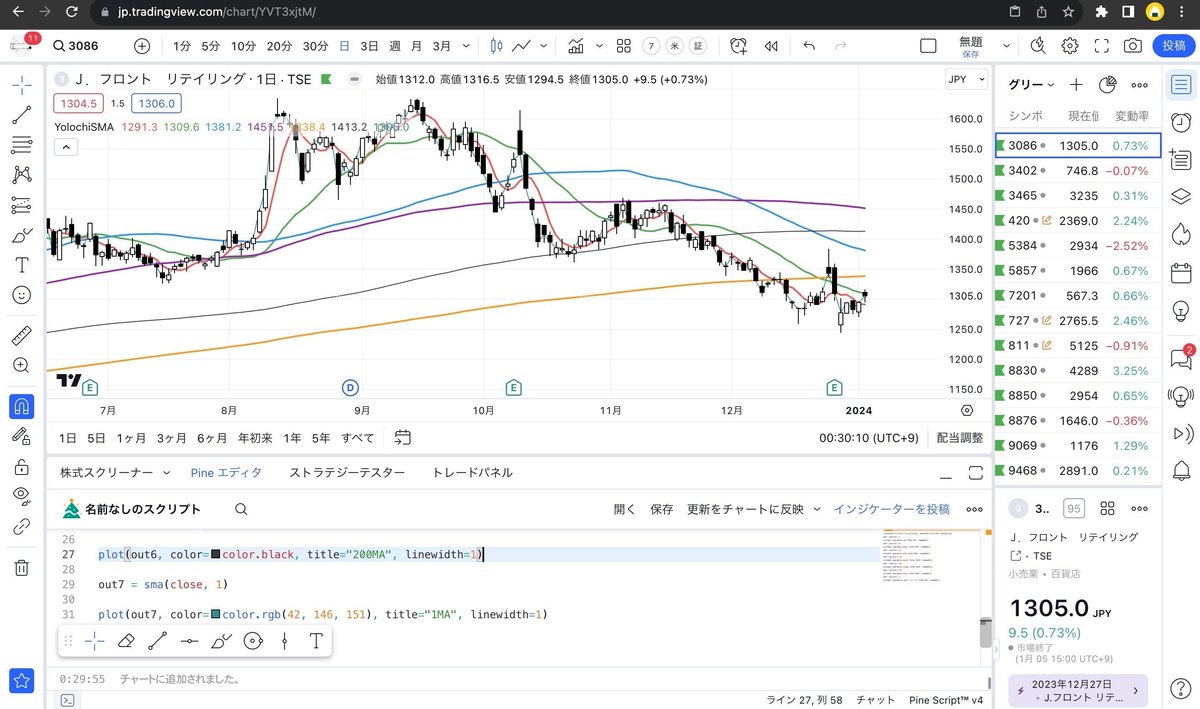This screenshot has height=709, width=1200.
Task: Select the 1分 timeframe
Action: pos(181,46)
